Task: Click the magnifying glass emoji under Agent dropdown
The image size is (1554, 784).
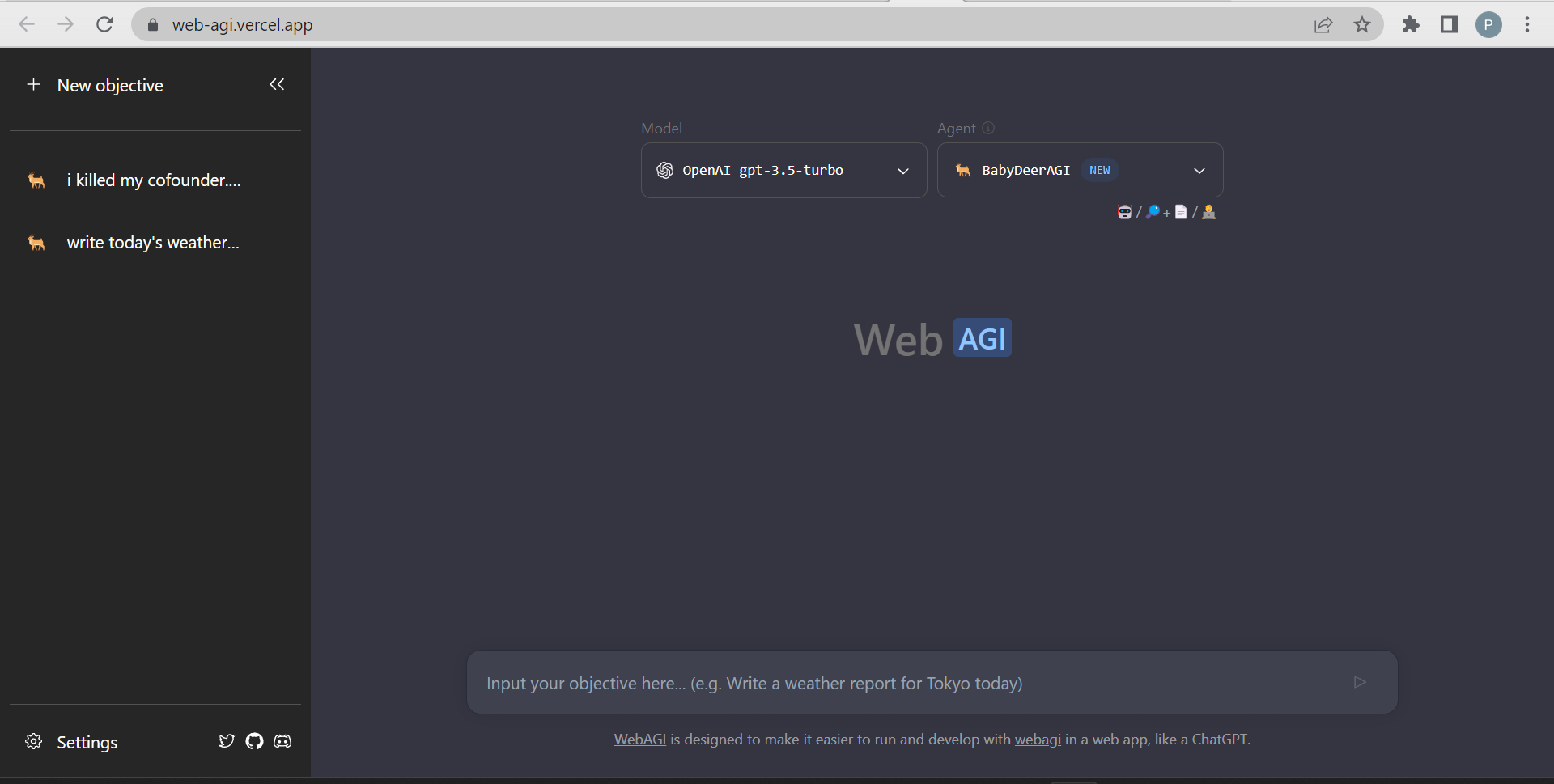Action: (1153, 212)
